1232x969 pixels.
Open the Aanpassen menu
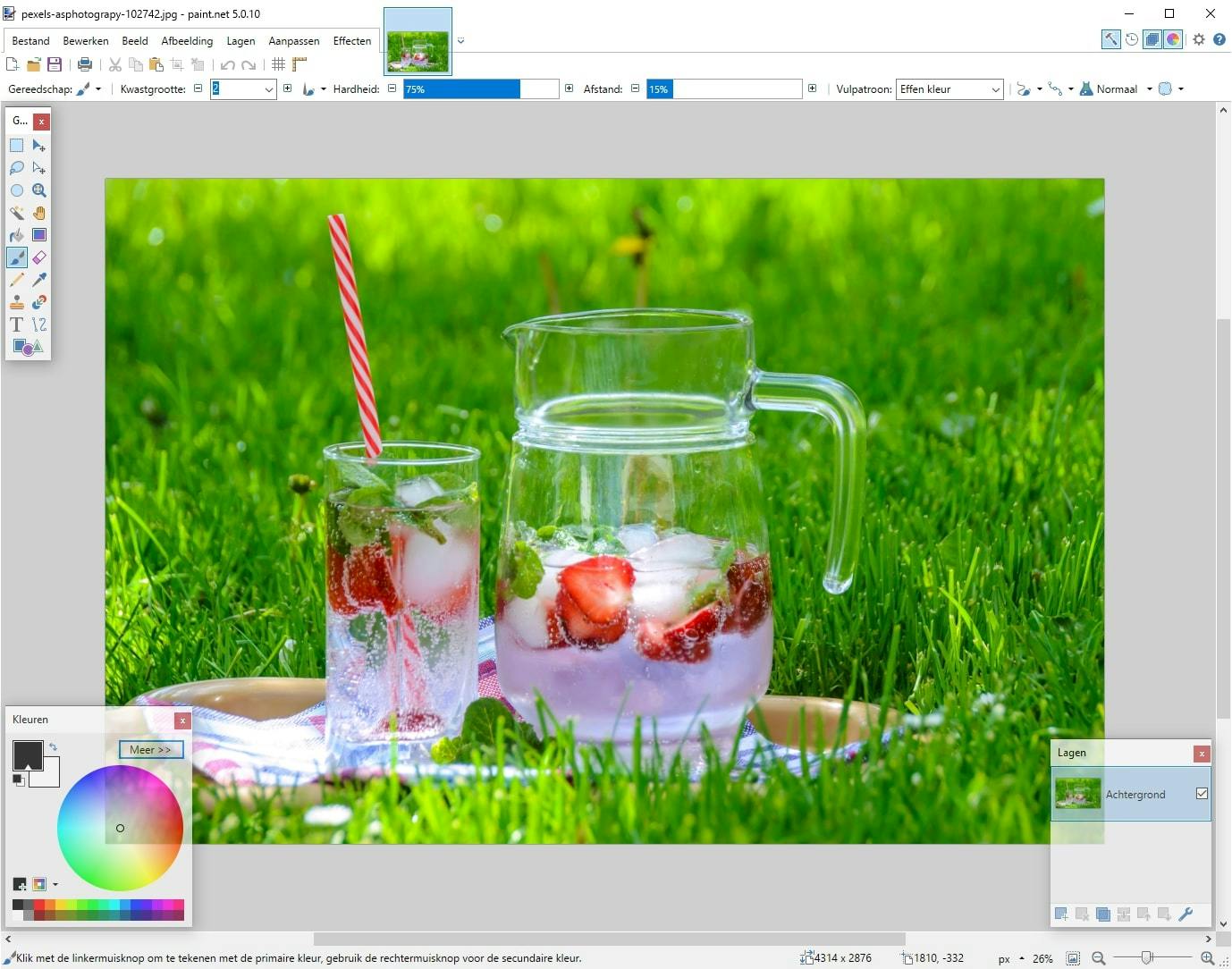coord(294,41)
